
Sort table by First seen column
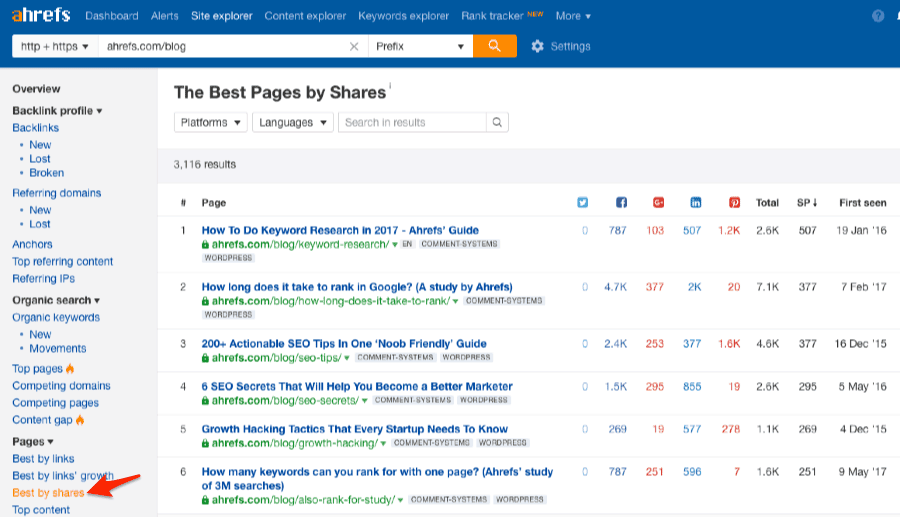point(862,203)
